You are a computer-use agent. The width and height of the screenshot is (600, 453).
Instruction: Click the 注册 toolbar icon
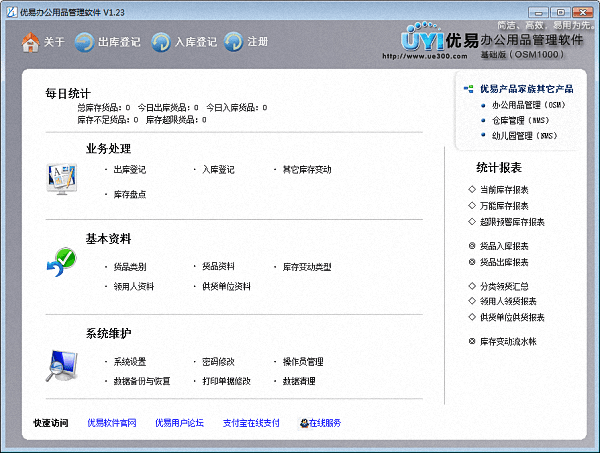233,42
